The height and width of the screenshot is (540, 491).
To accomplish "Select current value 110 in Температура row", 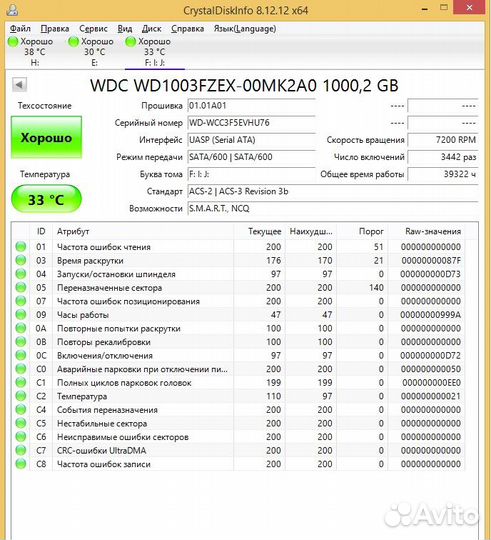I will [x=274, y=396].
